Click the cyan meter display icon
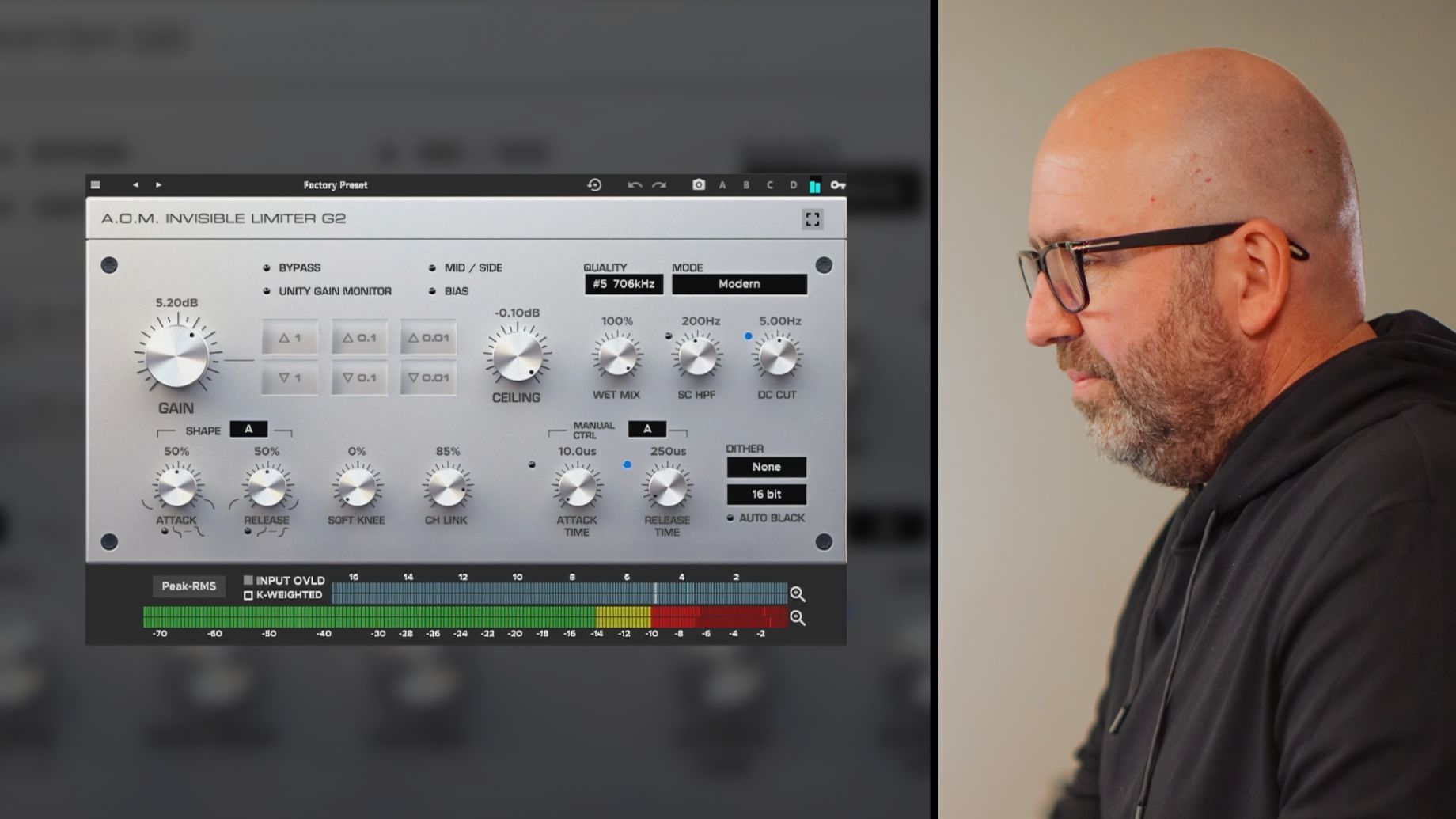 coord(815,186)
